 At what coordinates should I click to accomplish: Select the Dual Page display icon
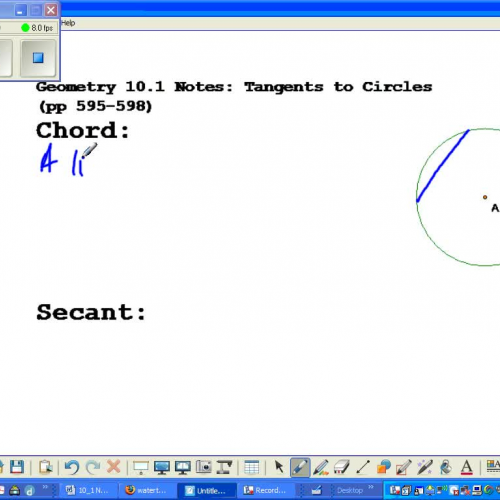tap(183, 467)
